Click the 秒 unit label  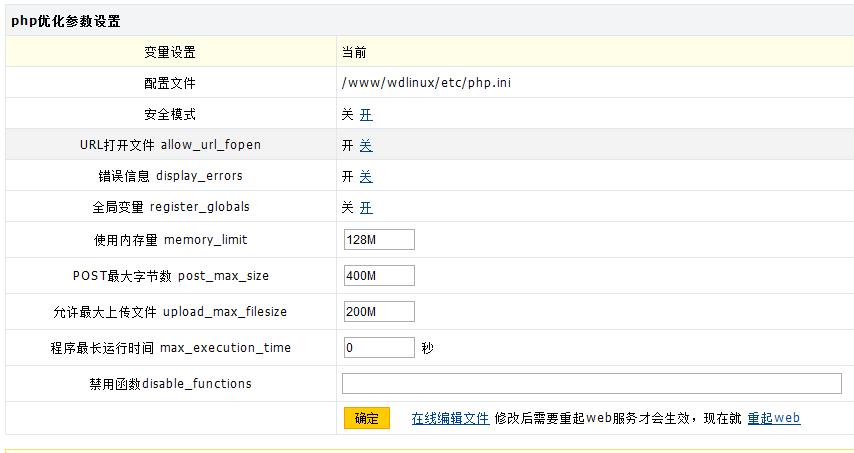pos(427,348)
